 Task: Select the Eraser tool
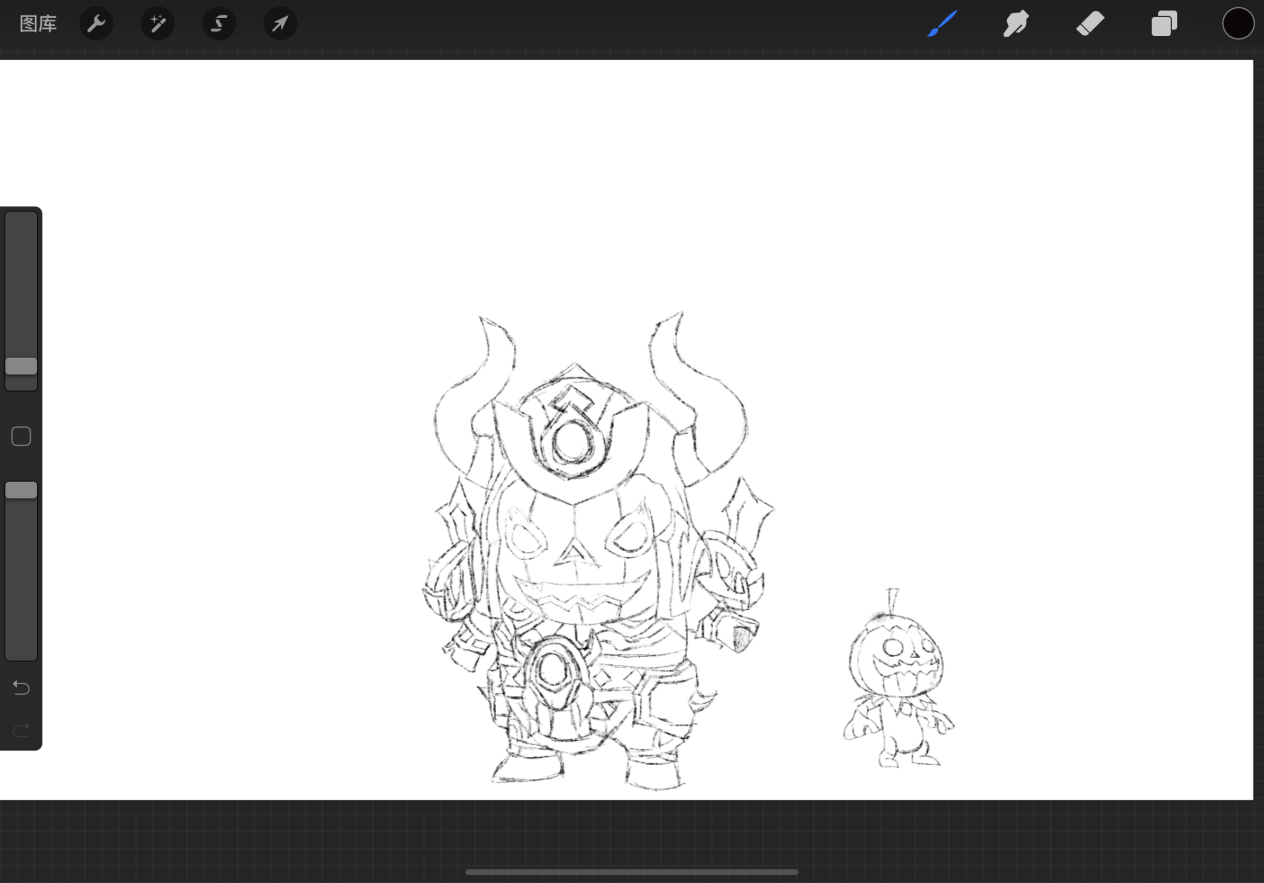click(1090, 24)
